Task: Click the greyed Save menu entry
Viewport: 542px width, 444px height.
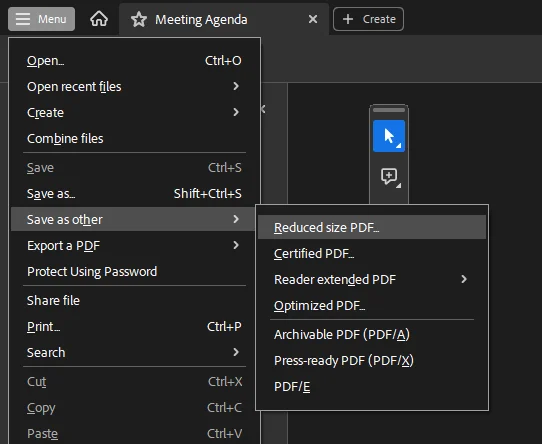Action: point(134,167)
